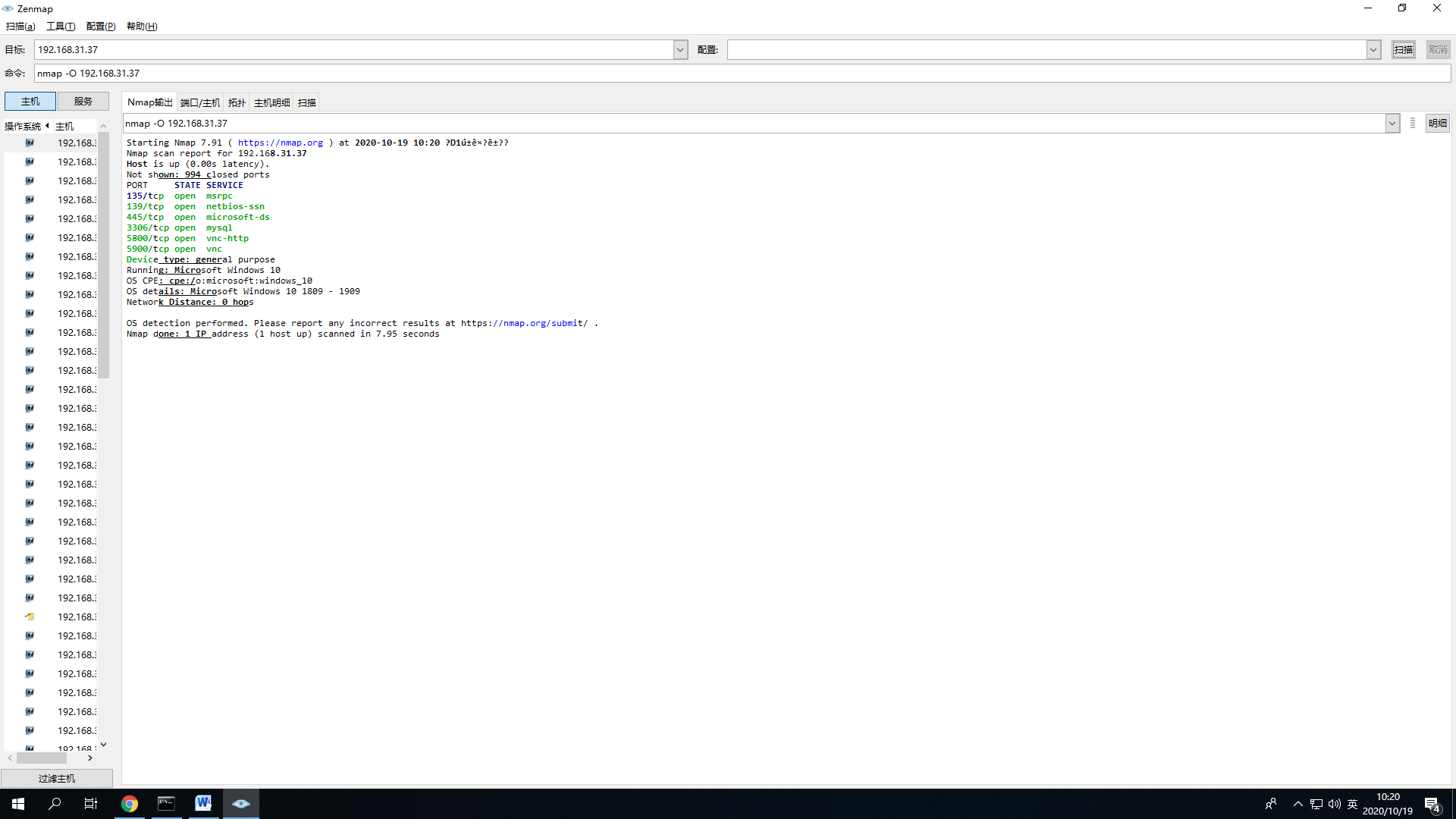The height and width of the screenshot is (819, 1456).
Task: Open the notification center icon
Action: tap(1432, 804)
